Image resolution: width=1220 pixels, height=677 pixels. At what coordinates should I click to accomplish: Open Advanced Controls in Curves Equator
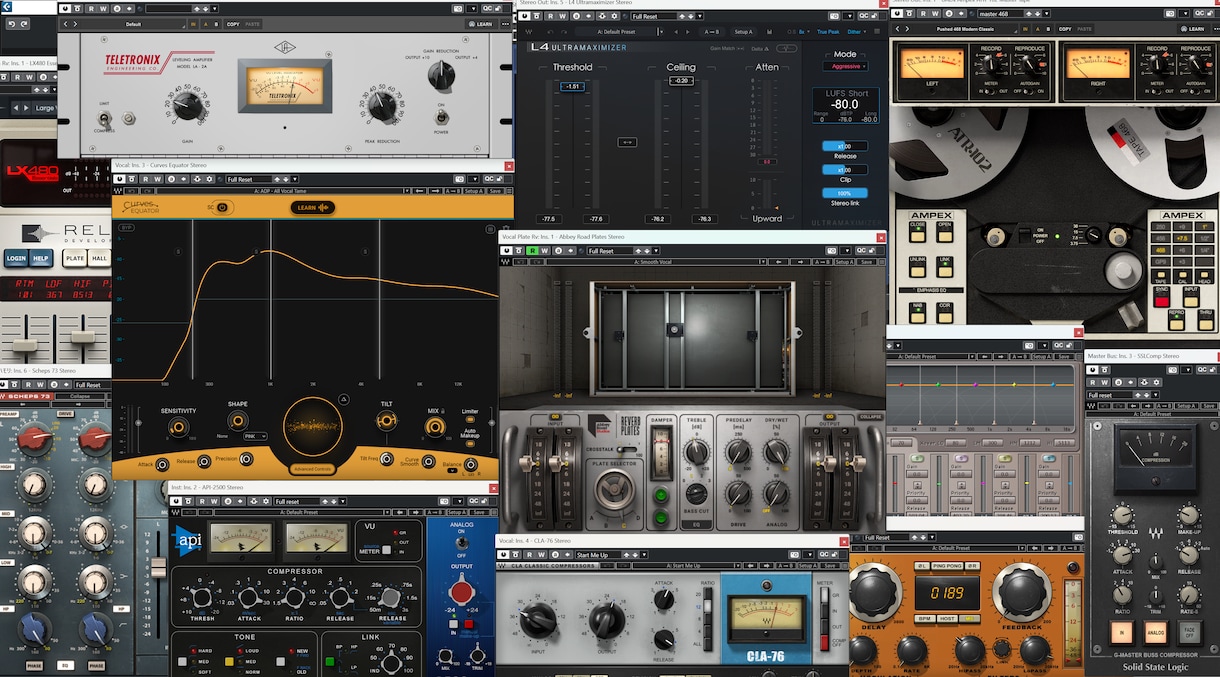(x=312, y=469)
